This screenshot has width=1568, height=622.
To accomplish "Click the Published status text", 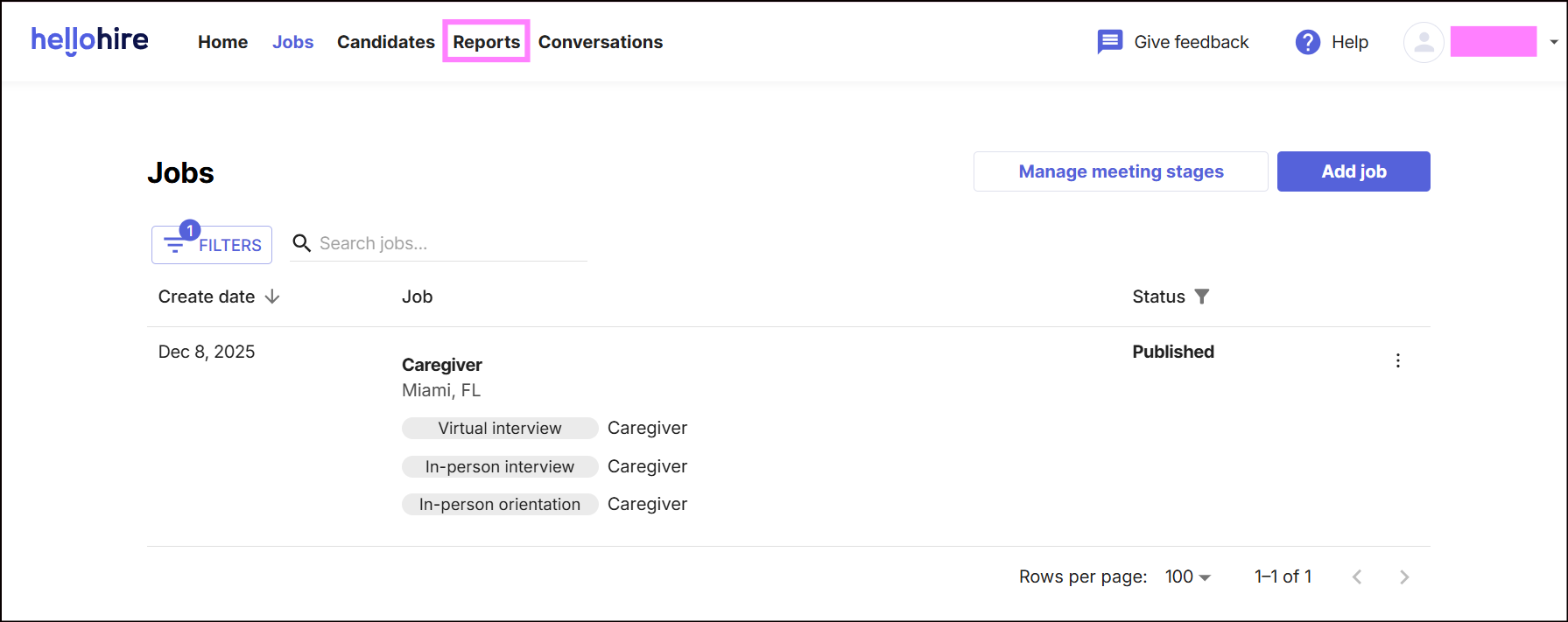I will [1173, 352].
